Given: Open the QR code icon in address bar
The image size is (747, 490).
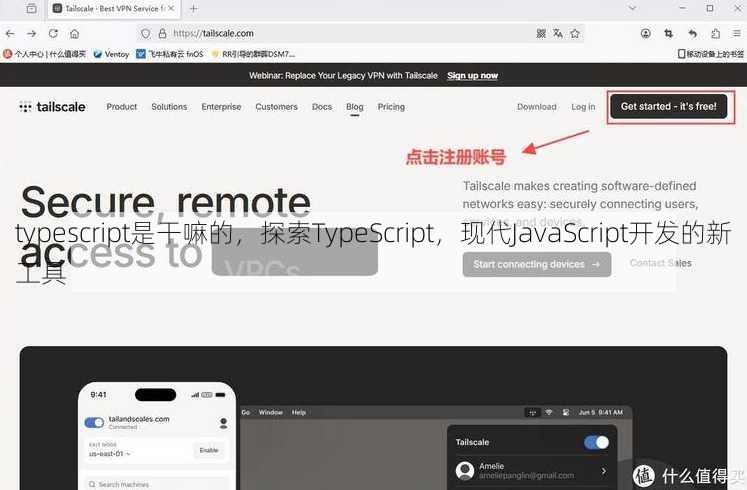Looking at the screenshot, I should [x=541, y=33].
